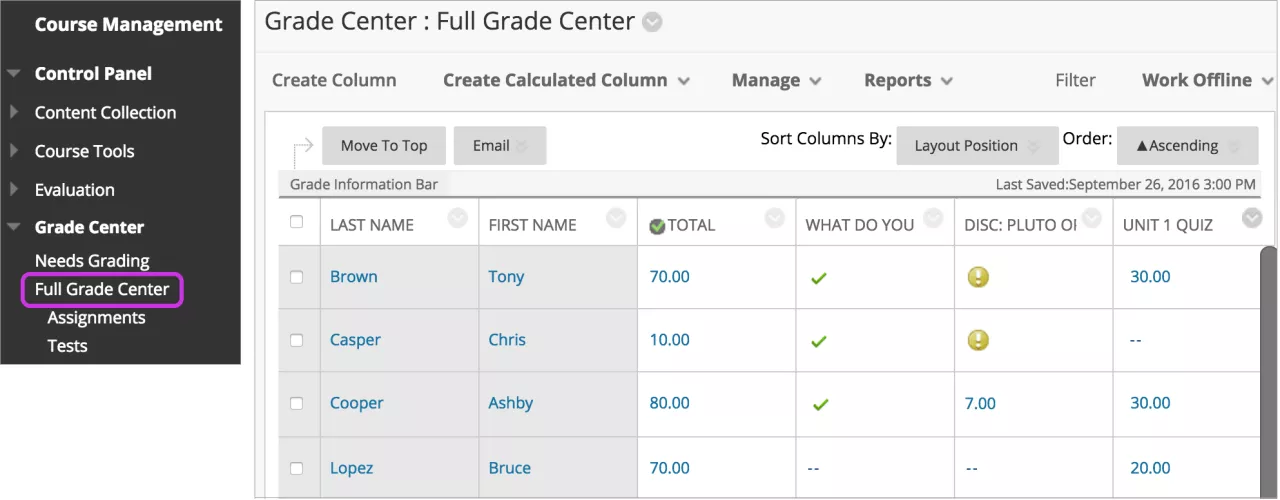Open the Reports menu
The width and height of the screenshot is (1280, 500).
point(908,81)
